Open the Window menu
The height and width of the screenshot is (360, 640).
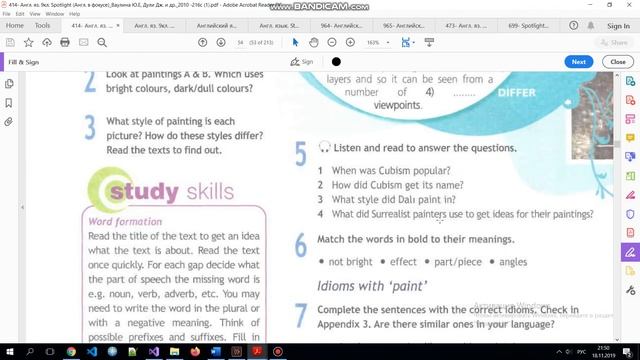tap(55, 14)
